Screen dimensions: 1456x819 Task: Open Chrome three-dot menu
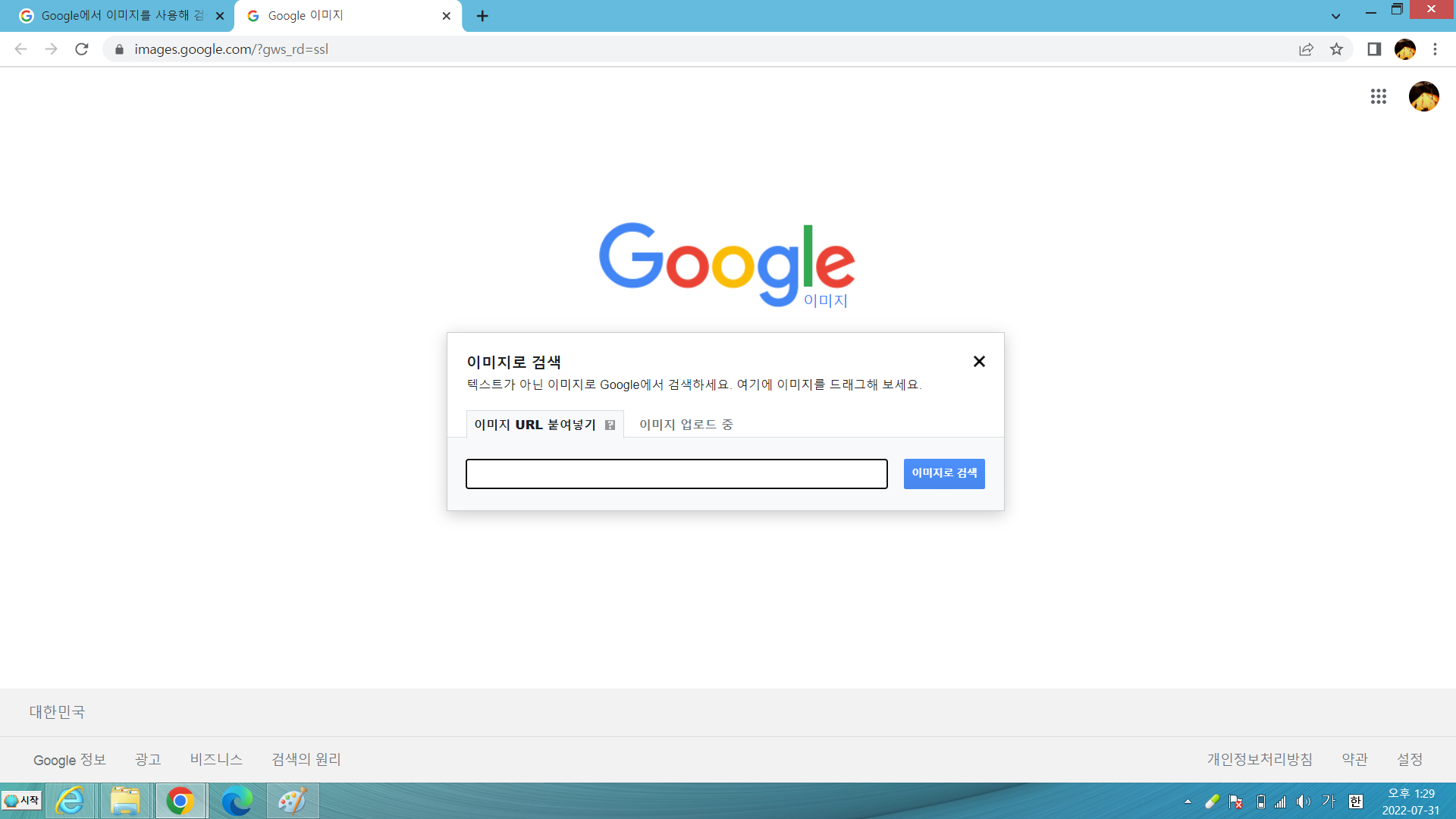[x=1435, y=49]
